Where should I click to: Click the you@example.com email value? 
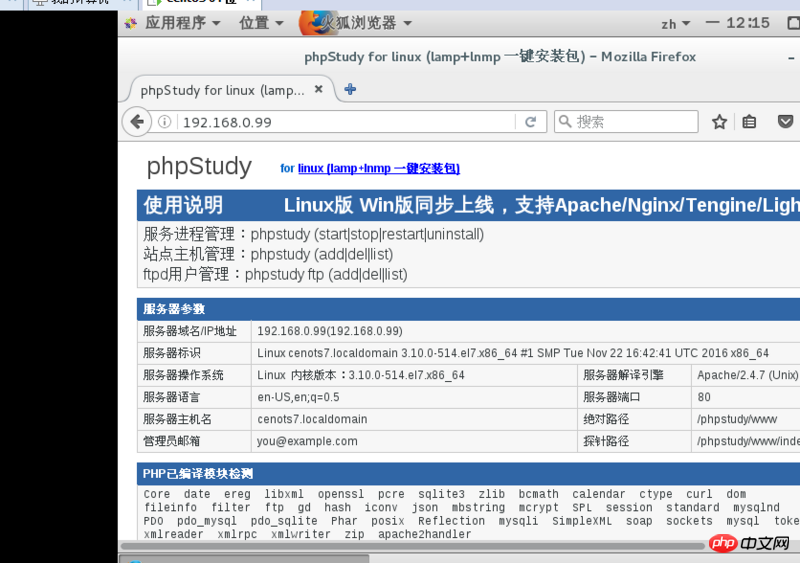point(307,441)
